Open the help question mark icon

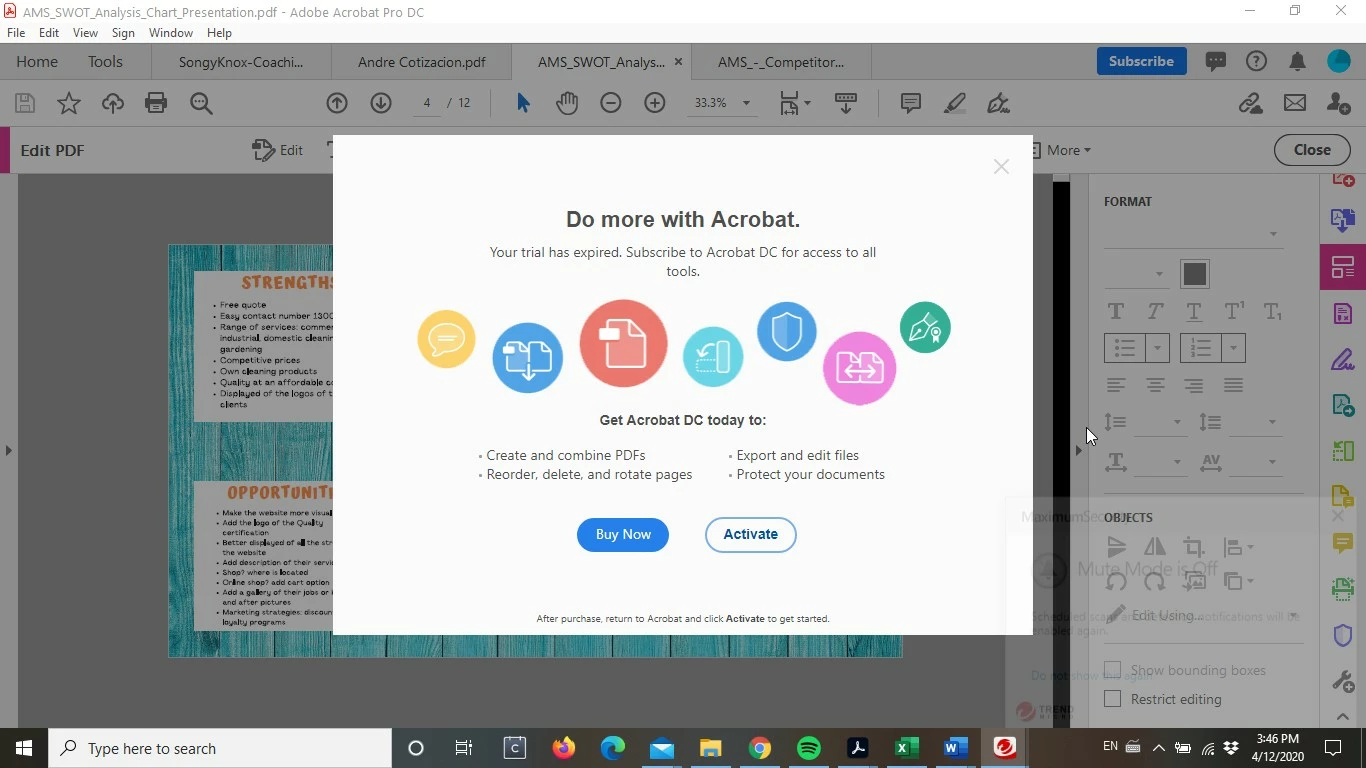click(1256, 62)
